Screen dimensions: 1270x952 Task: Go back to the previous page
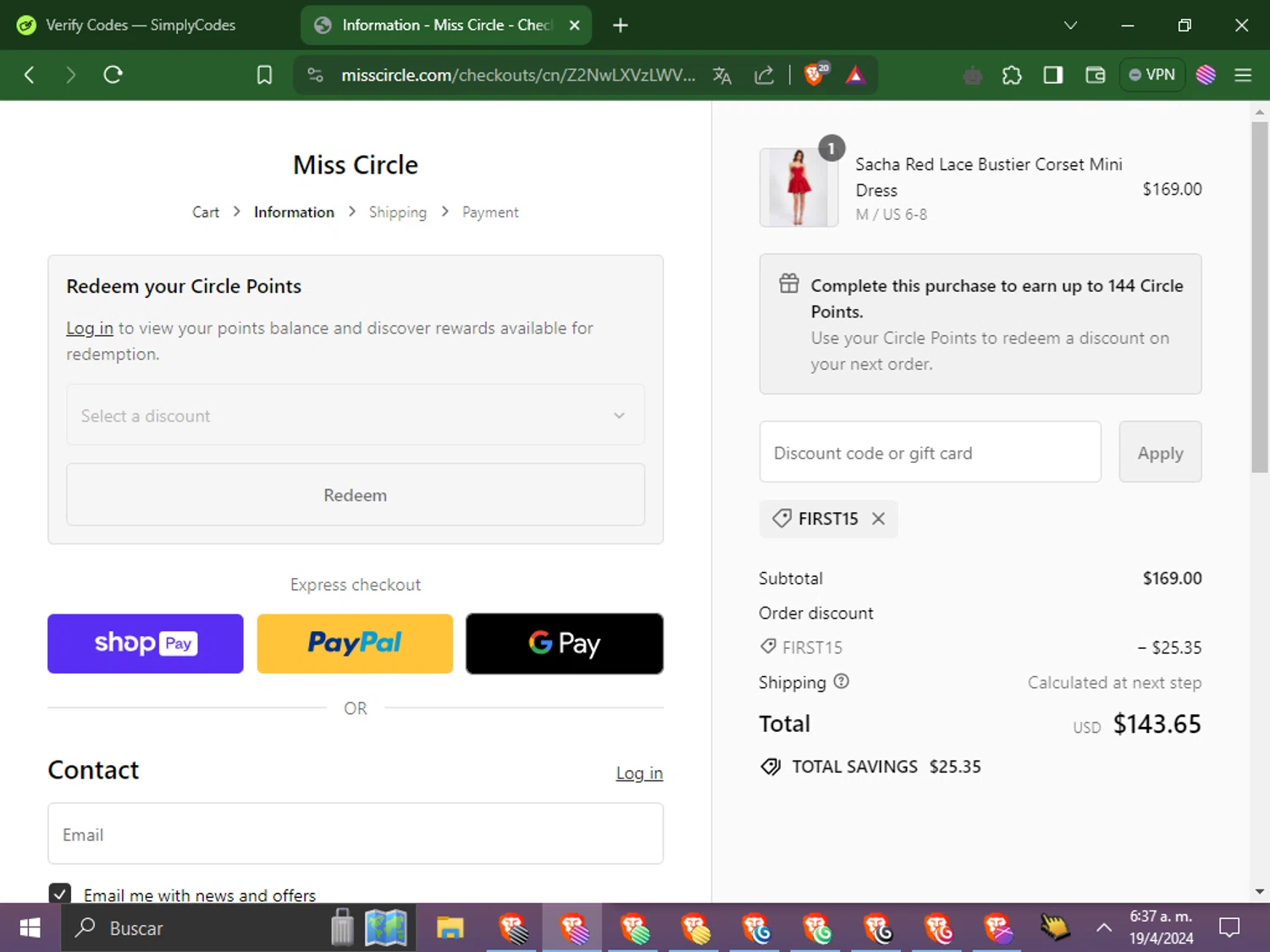point(29,75)
